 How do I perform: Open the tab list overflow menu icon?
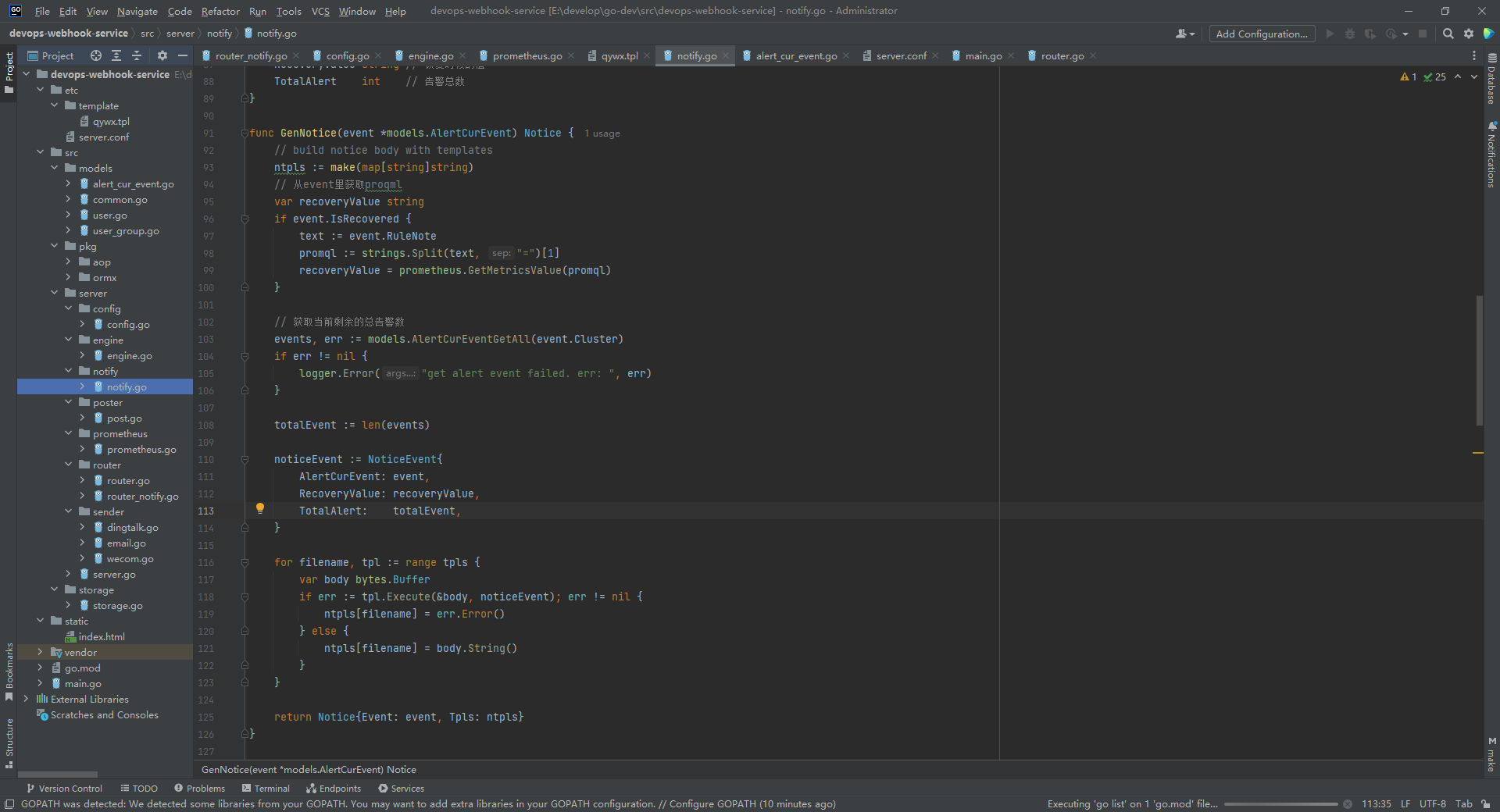point(1474,55)
